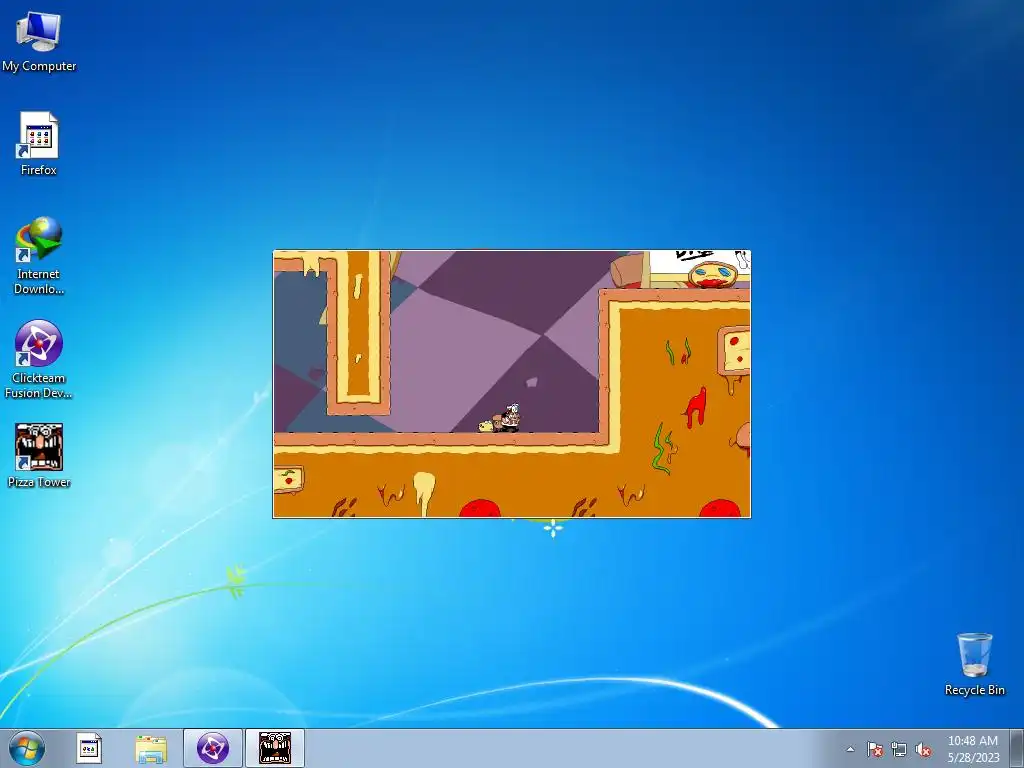Select the Recycle Bin icon

click(x=974, y=664)
